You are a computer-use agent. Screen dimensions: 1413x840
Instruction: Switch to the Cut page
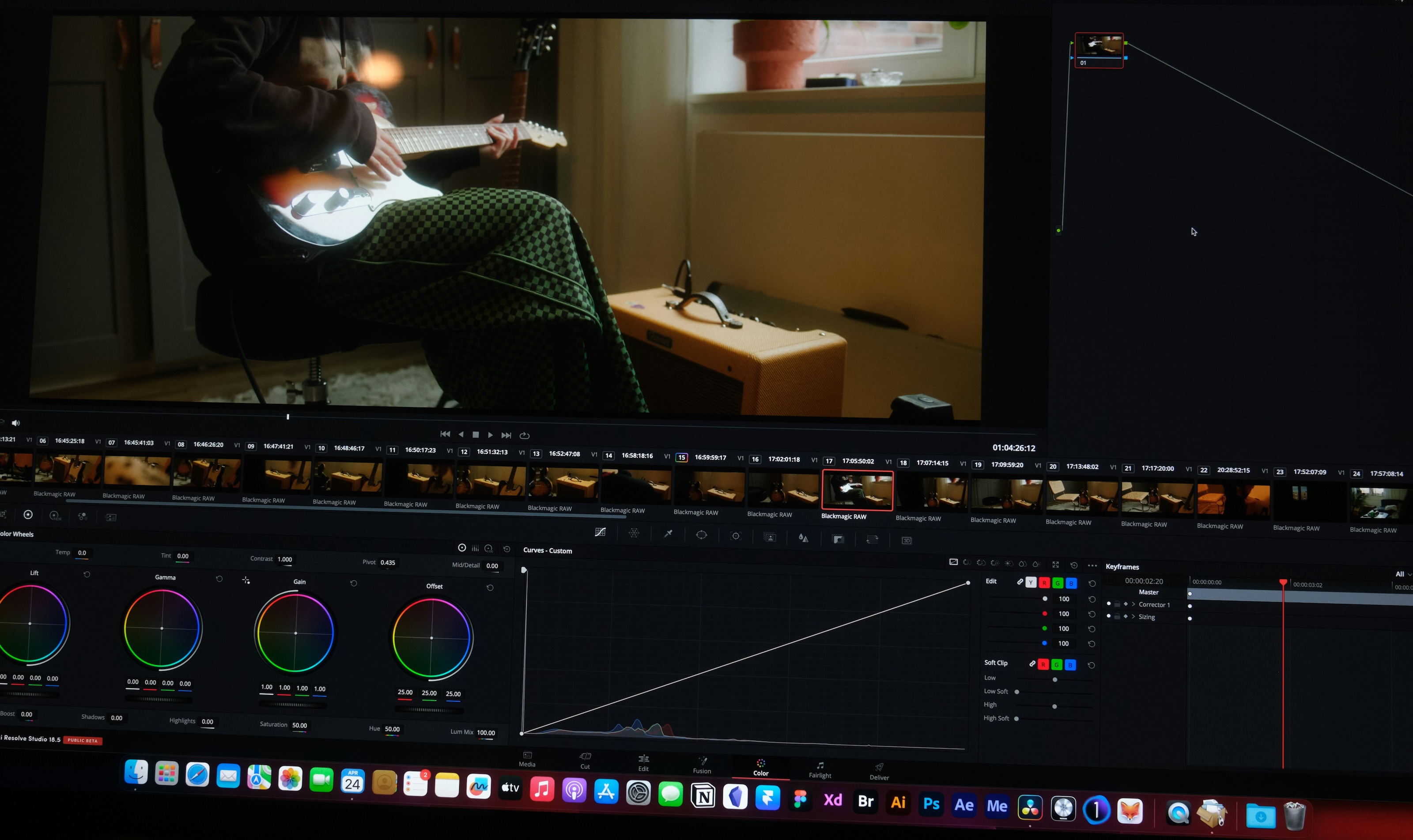pyautogui.click(x=586, y=761)
